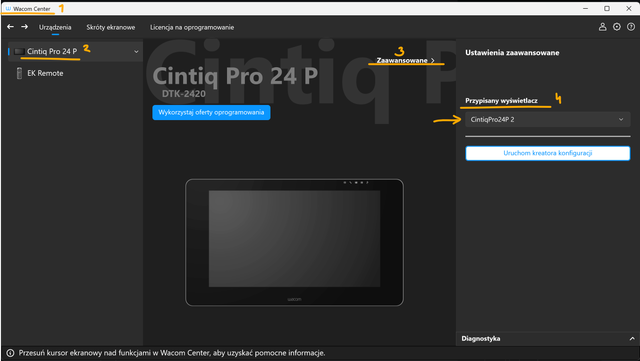Click the info icon in status bar
Screen dimensions: 640x361
10,353
